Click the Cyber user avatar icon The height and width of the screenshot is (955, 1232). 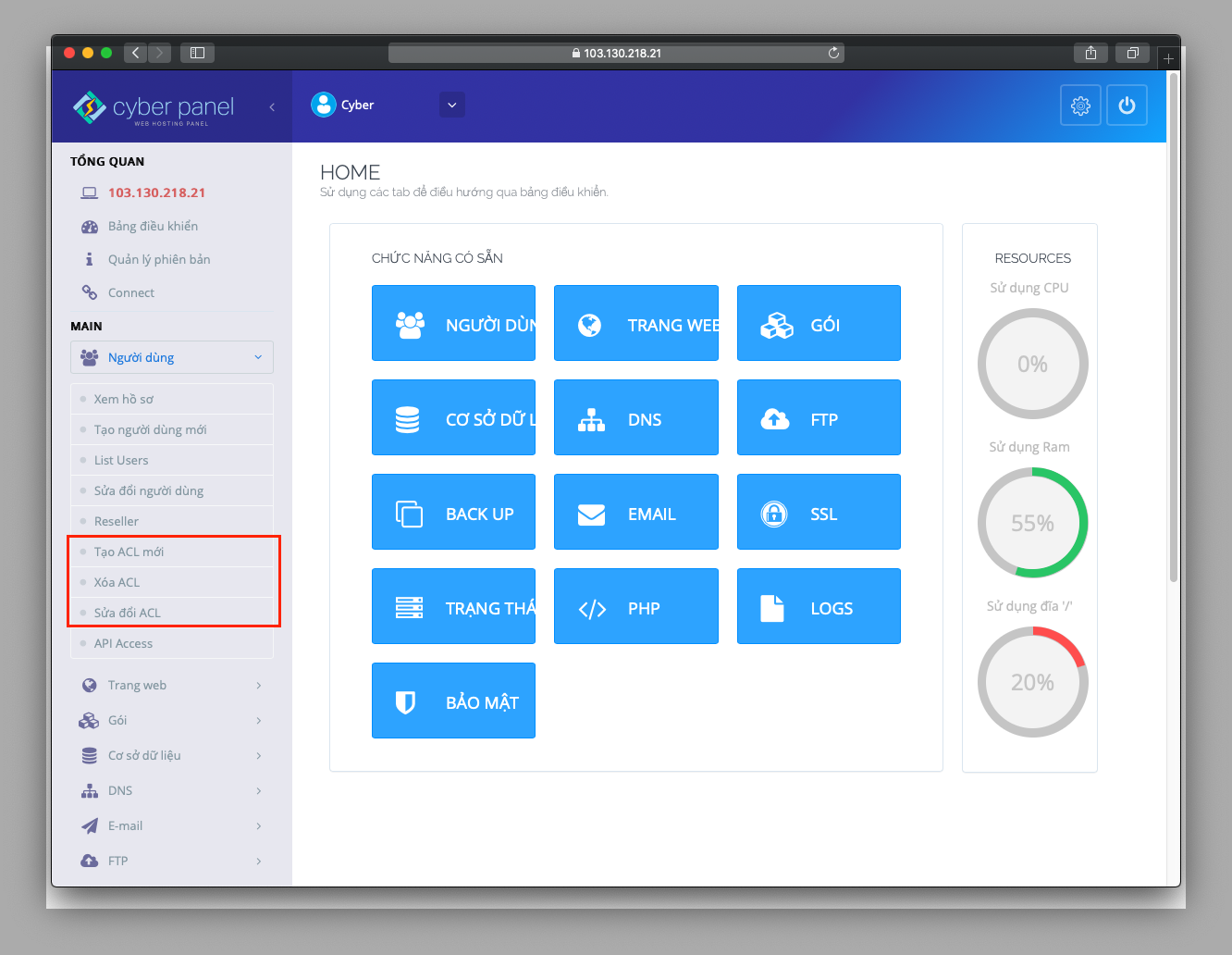click(324, 105)
